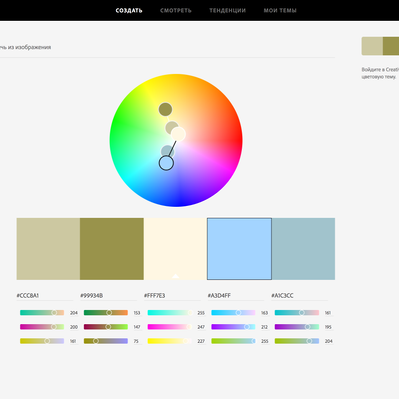Edit the #A1C3CC hex field
The width and height of the screenshot is (399, 399).
point(300,296)
